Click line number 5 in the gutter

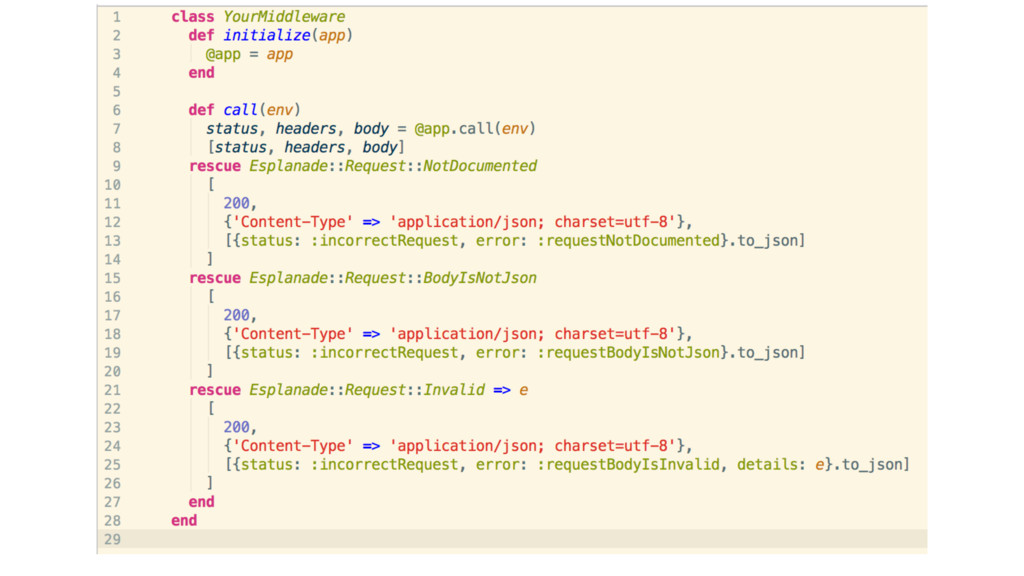coord(116,91)
